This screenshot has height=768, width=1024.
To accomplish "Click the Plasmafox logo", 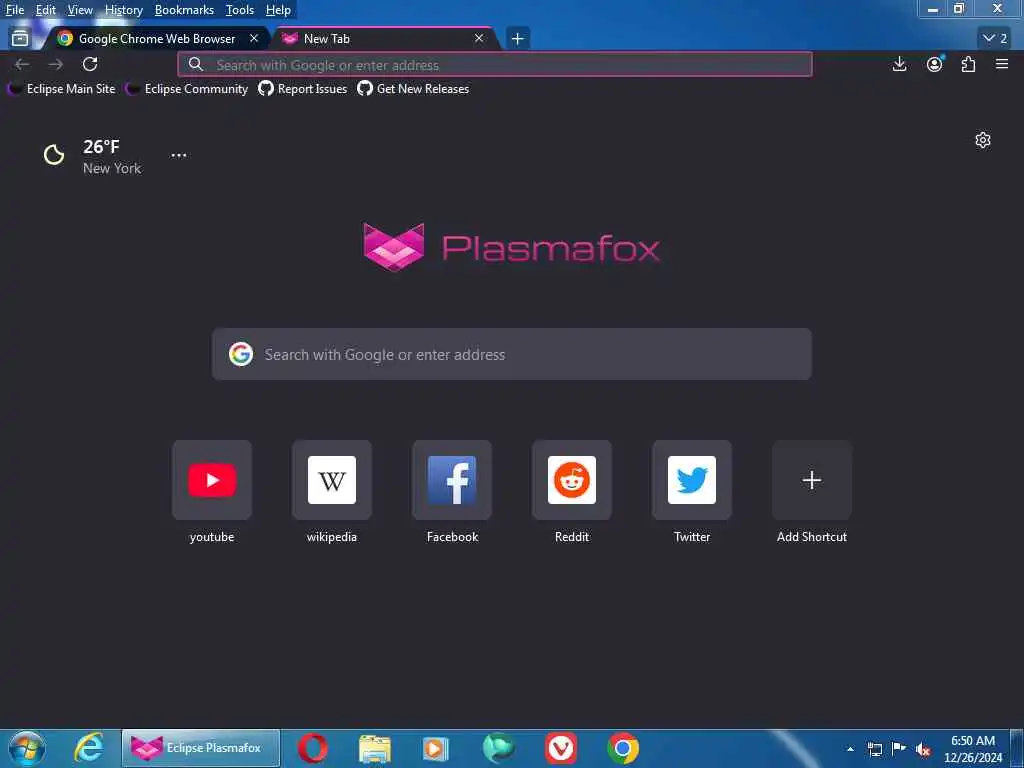I will (x=511, y=248).
